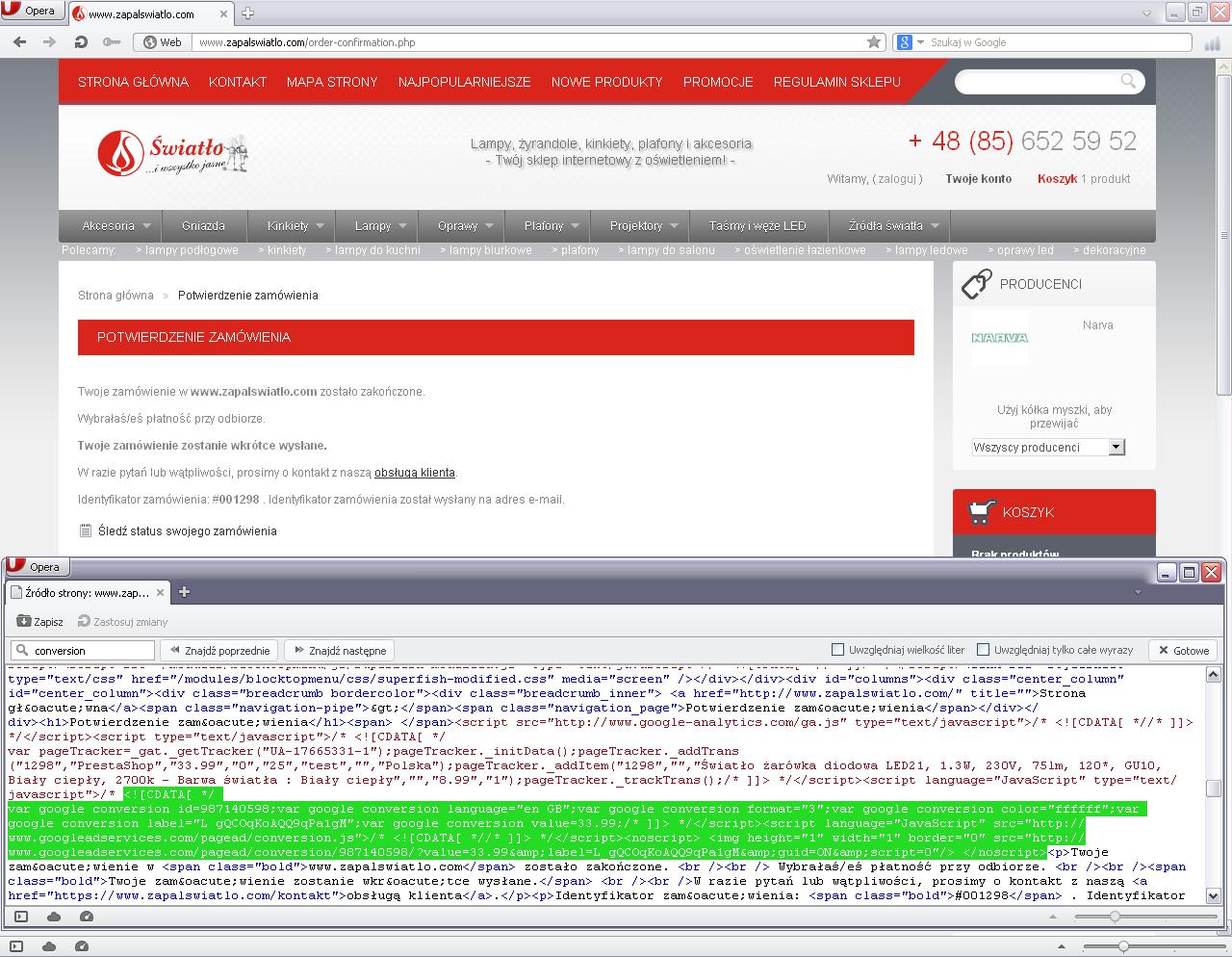Click the Szukaj w Google search field
Screen dimensions: 1232x957
[1059, 42]
